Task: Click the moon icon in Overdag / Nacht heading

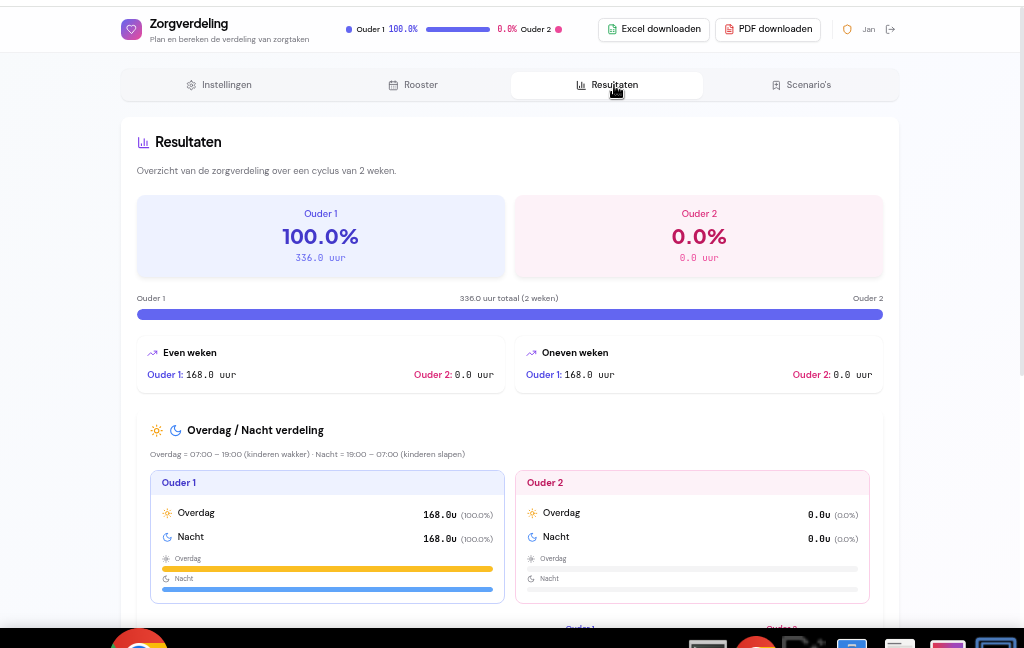Action: tap(175, 431)
